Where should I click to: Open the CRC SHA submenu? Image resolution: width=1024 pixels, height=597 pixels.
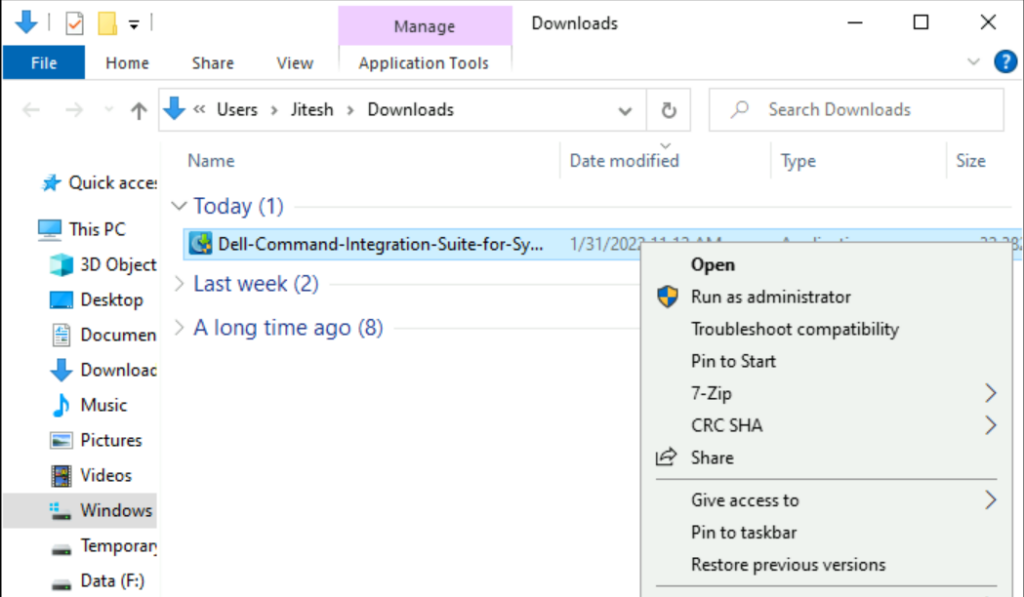click(x=827, y=425)
